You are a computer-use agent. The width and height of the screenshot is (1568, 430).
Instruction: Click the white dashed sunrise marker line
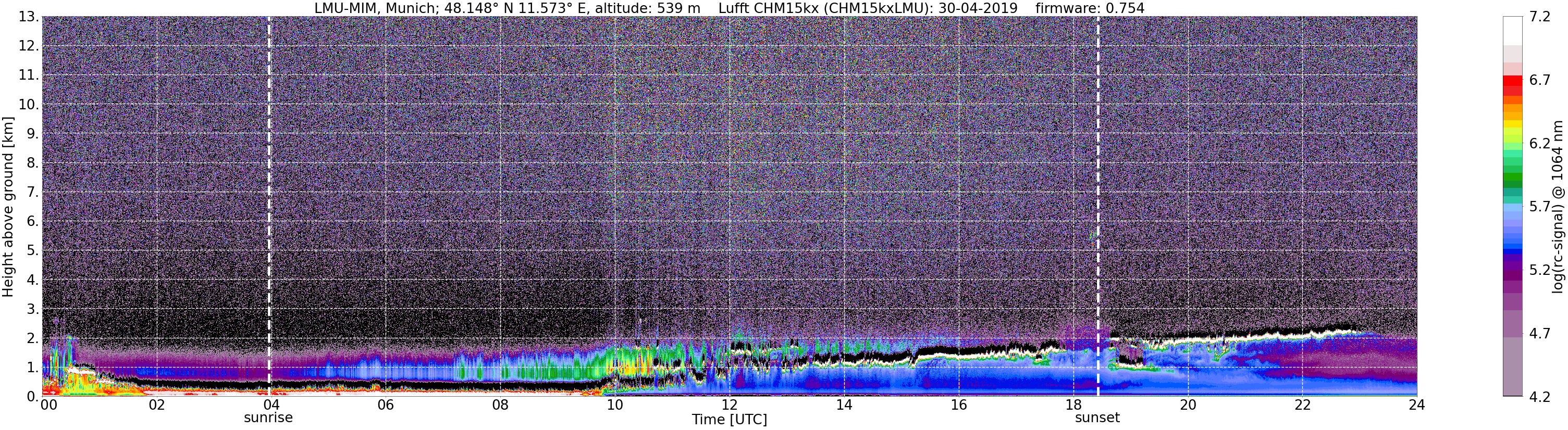tap(269, 206)
